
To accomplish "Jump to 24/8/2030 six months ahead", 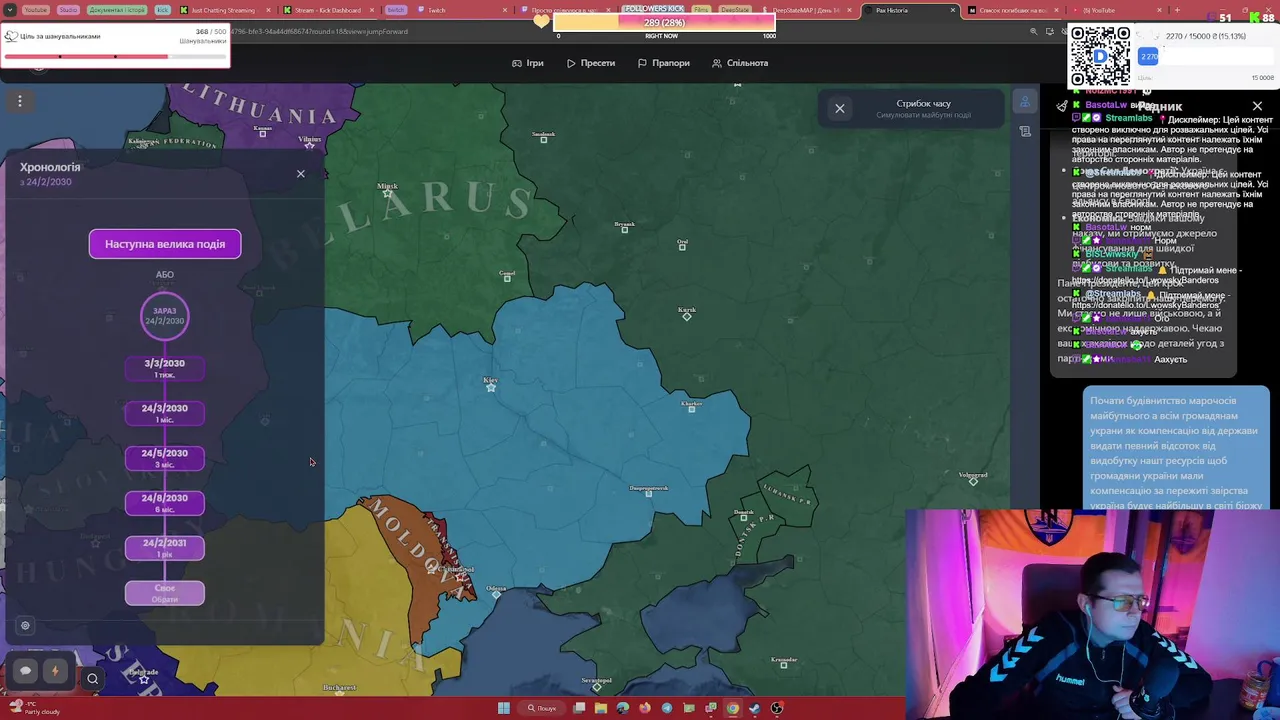I will pos(165,503).
